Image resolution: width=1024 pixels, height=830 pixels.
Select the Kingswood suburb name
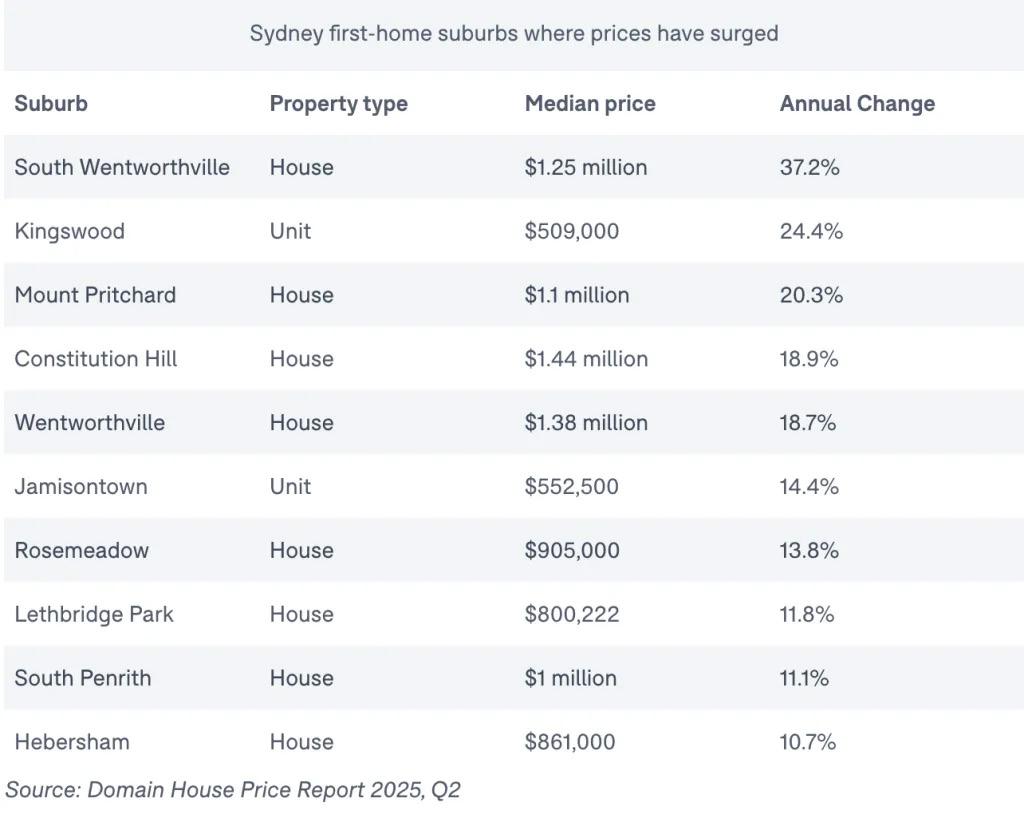69,231
